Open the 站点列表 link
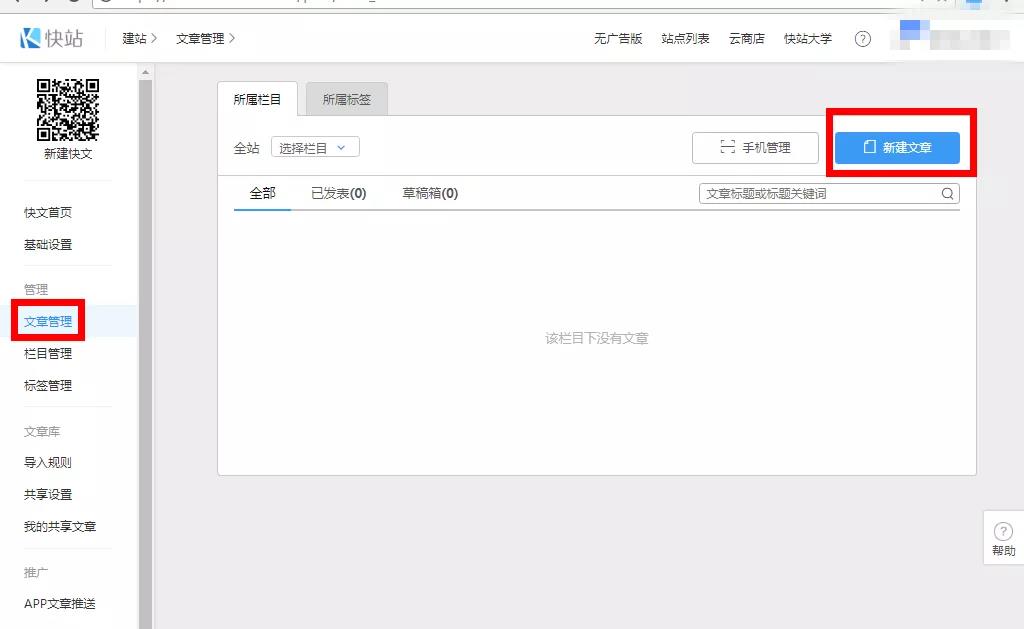The image size is (1024, 629). (x=685, y=39)
